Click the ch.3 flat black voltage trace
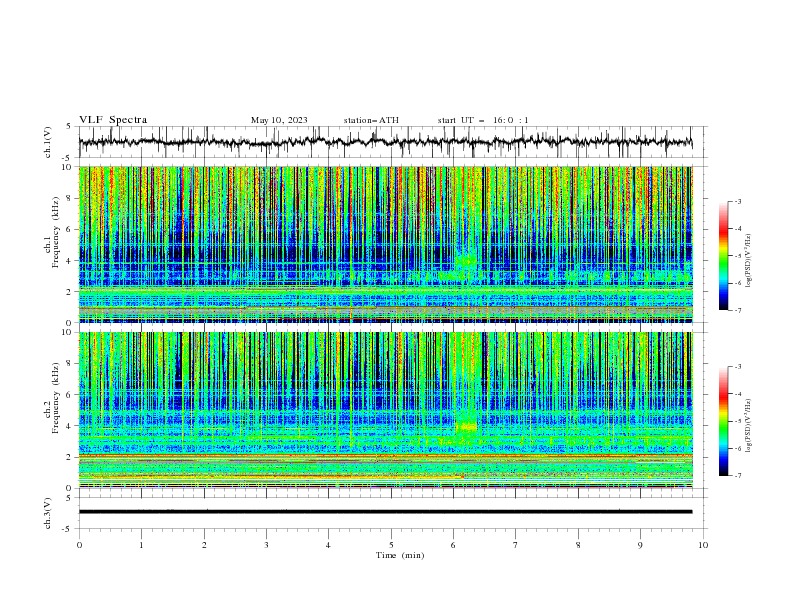Screen dimensions: 792x612 385,512
